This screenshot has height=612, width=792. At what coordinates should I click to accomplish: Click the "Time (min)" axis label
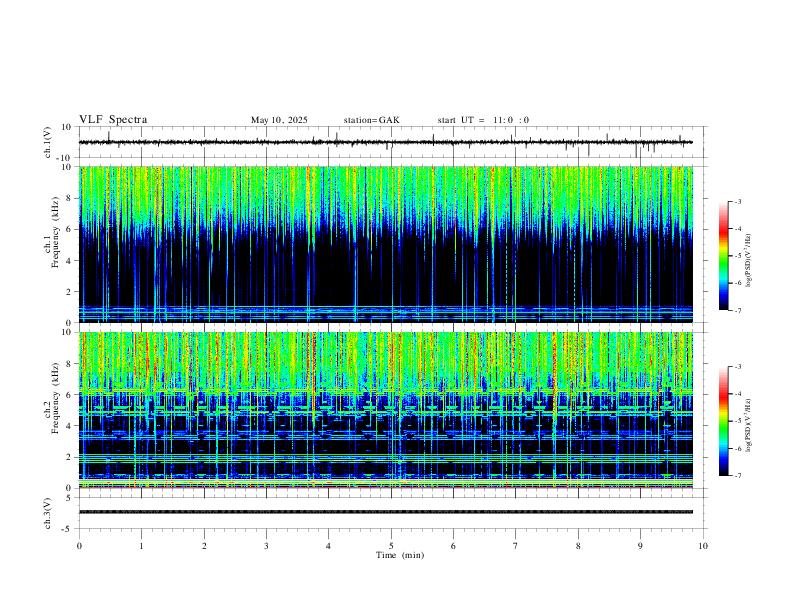(400, 555)
